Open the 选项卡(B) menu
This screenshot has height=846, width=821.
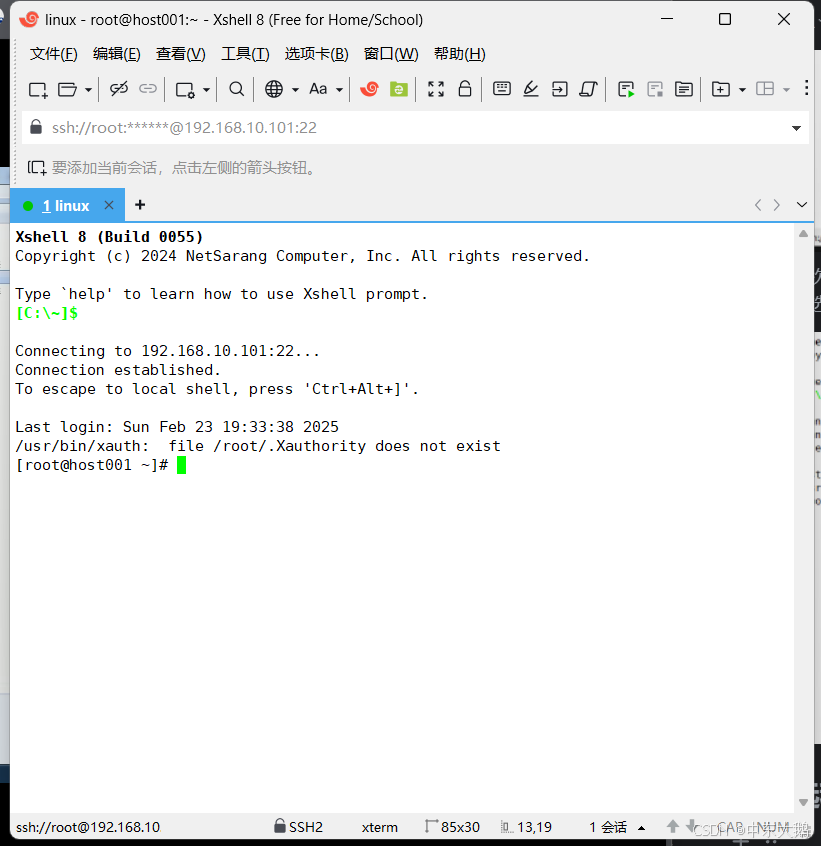tap(317, 54)
